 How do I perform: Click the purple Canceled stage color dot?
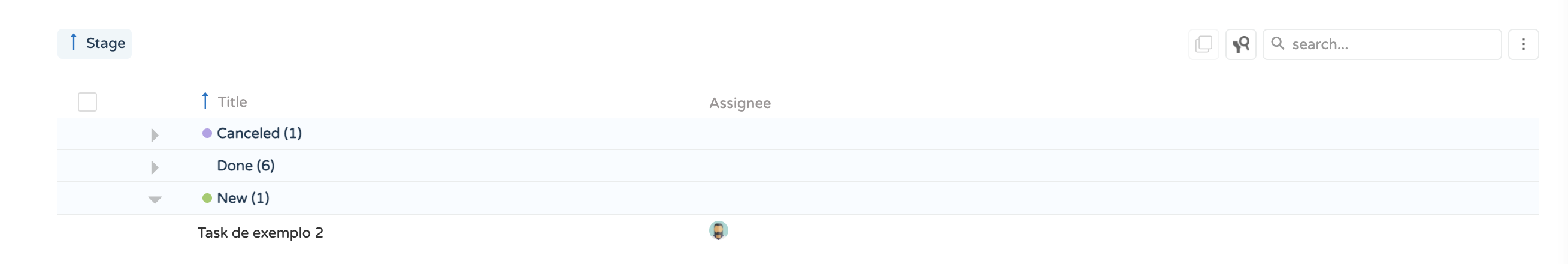[207, 133]
